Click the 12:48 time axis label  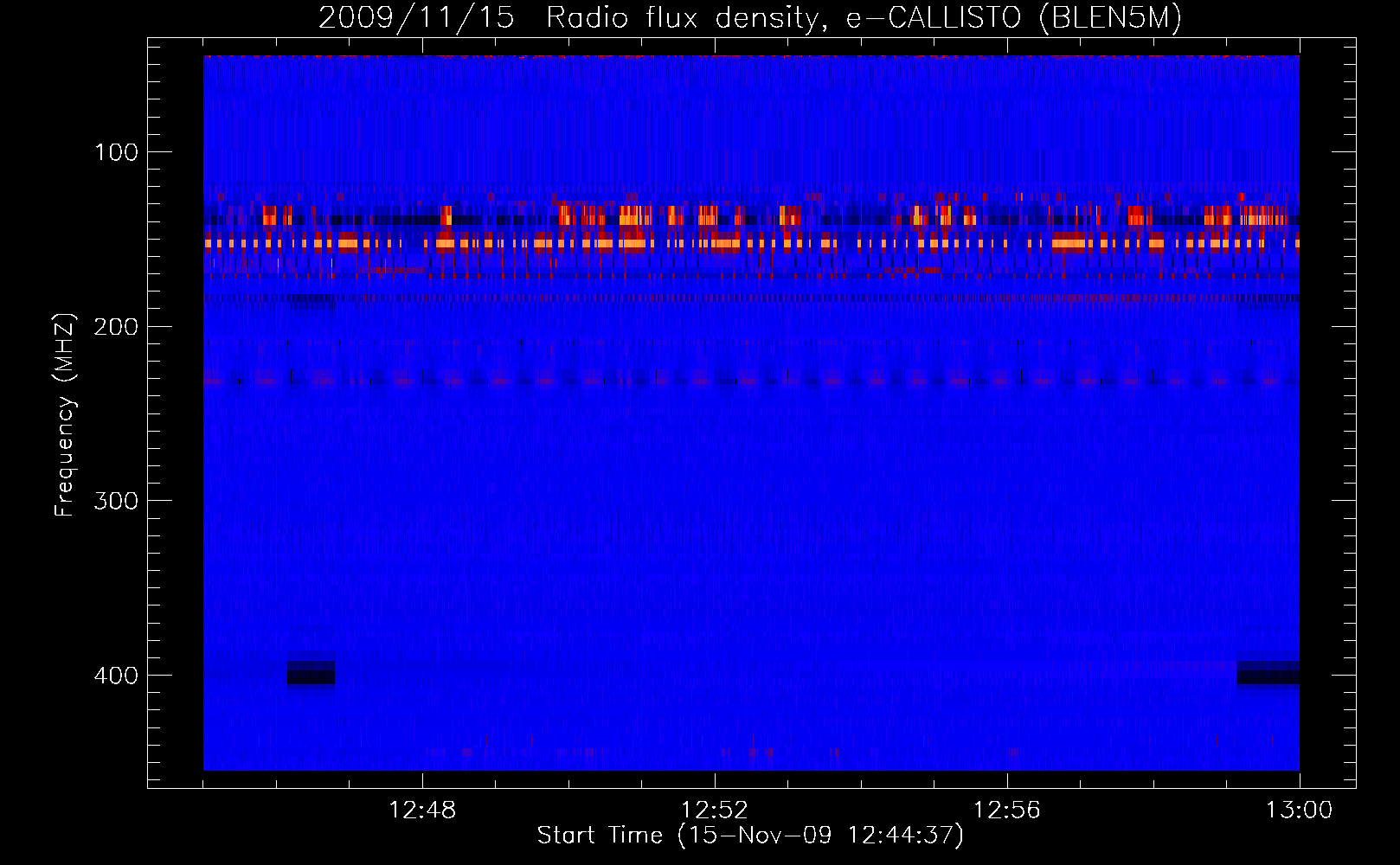tap(422, 811)
